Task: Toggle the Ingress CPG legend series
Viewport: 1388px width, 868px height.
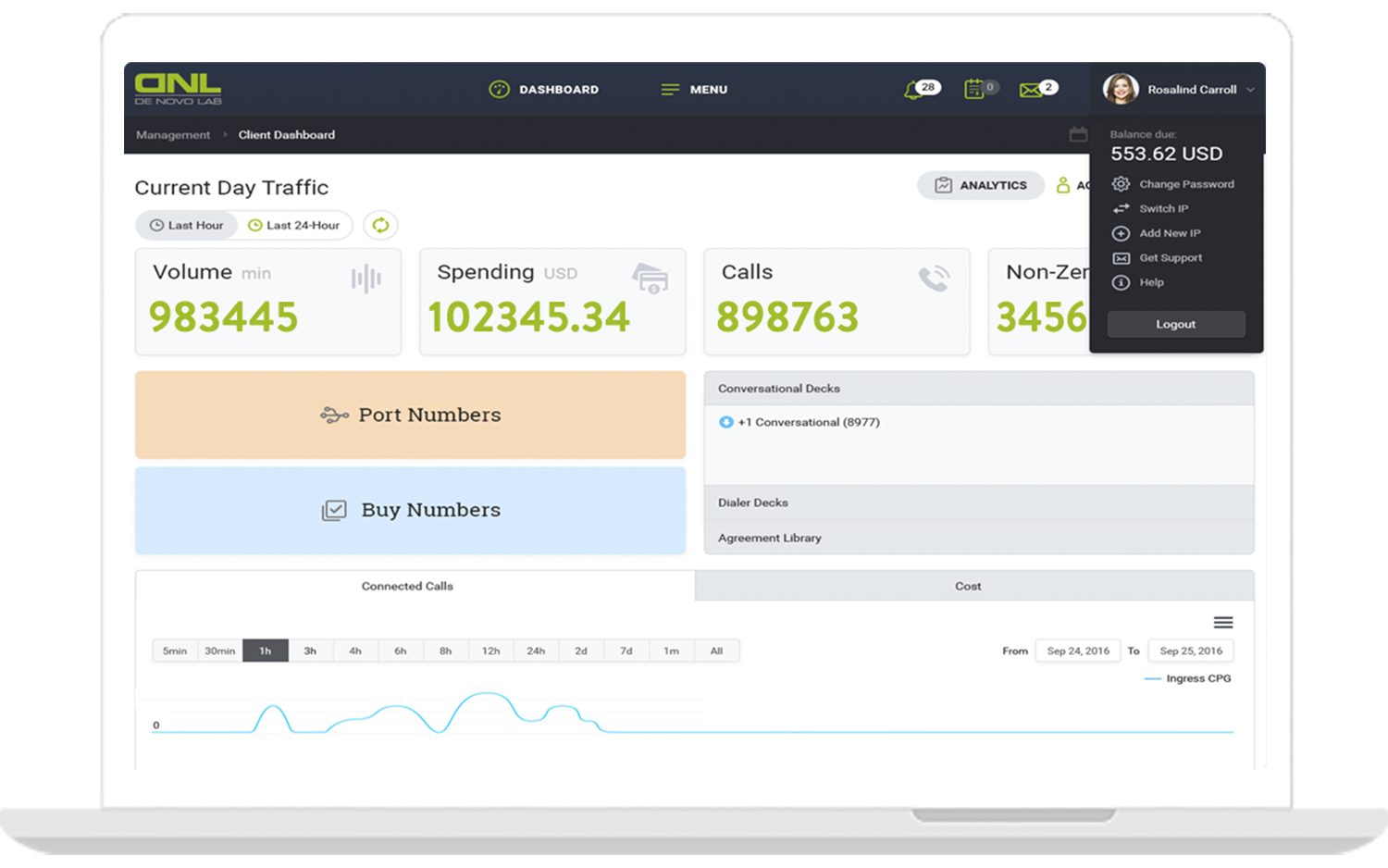Action: [x=1188, y=678]
